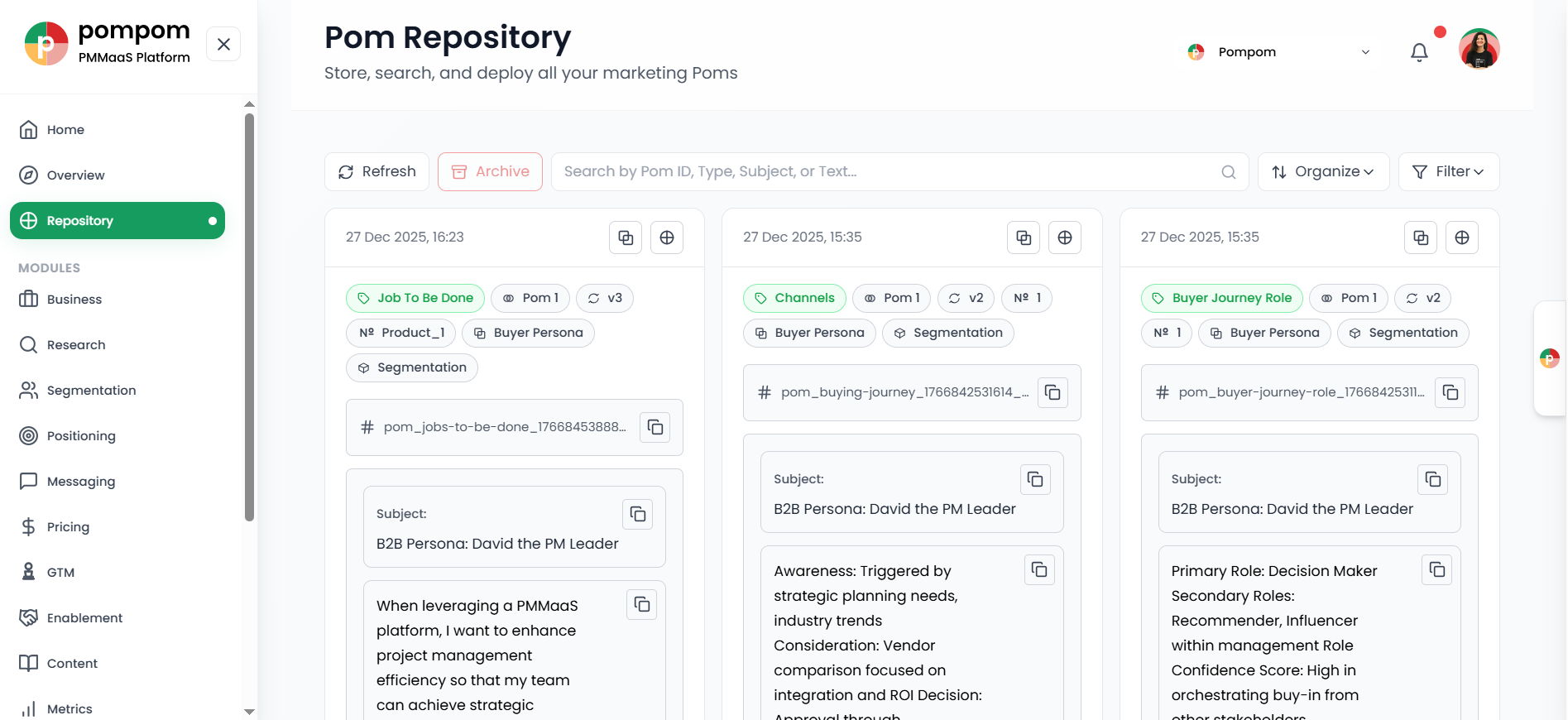Click the Positioning target icon
Screen dimensions: 1568x720
[x=29, y=436]
